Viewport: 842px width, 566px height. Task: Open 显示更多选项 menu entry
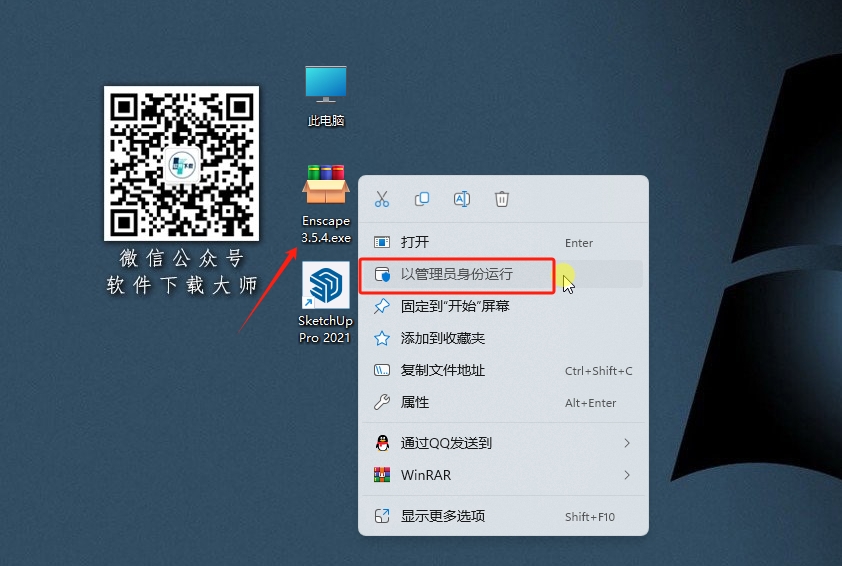tap(503, 516)
